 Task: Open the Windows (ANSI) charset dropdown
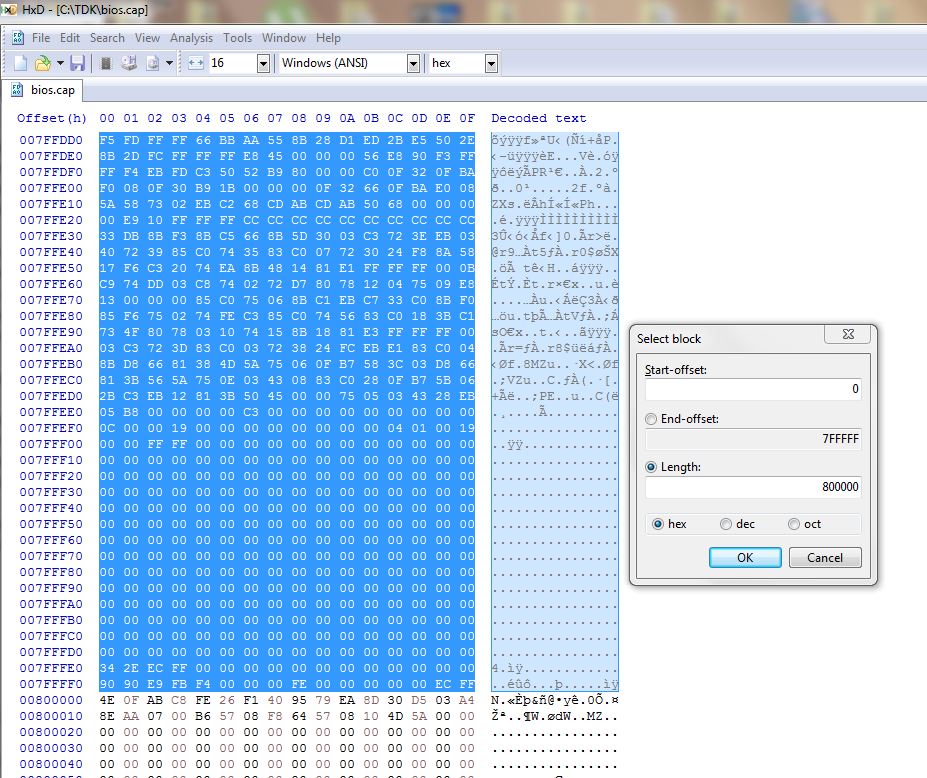(x=413, y=63)
